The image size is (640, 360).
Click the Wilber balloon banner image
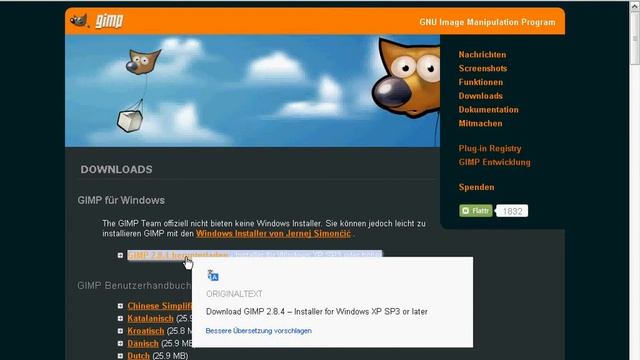coord(252,91)
